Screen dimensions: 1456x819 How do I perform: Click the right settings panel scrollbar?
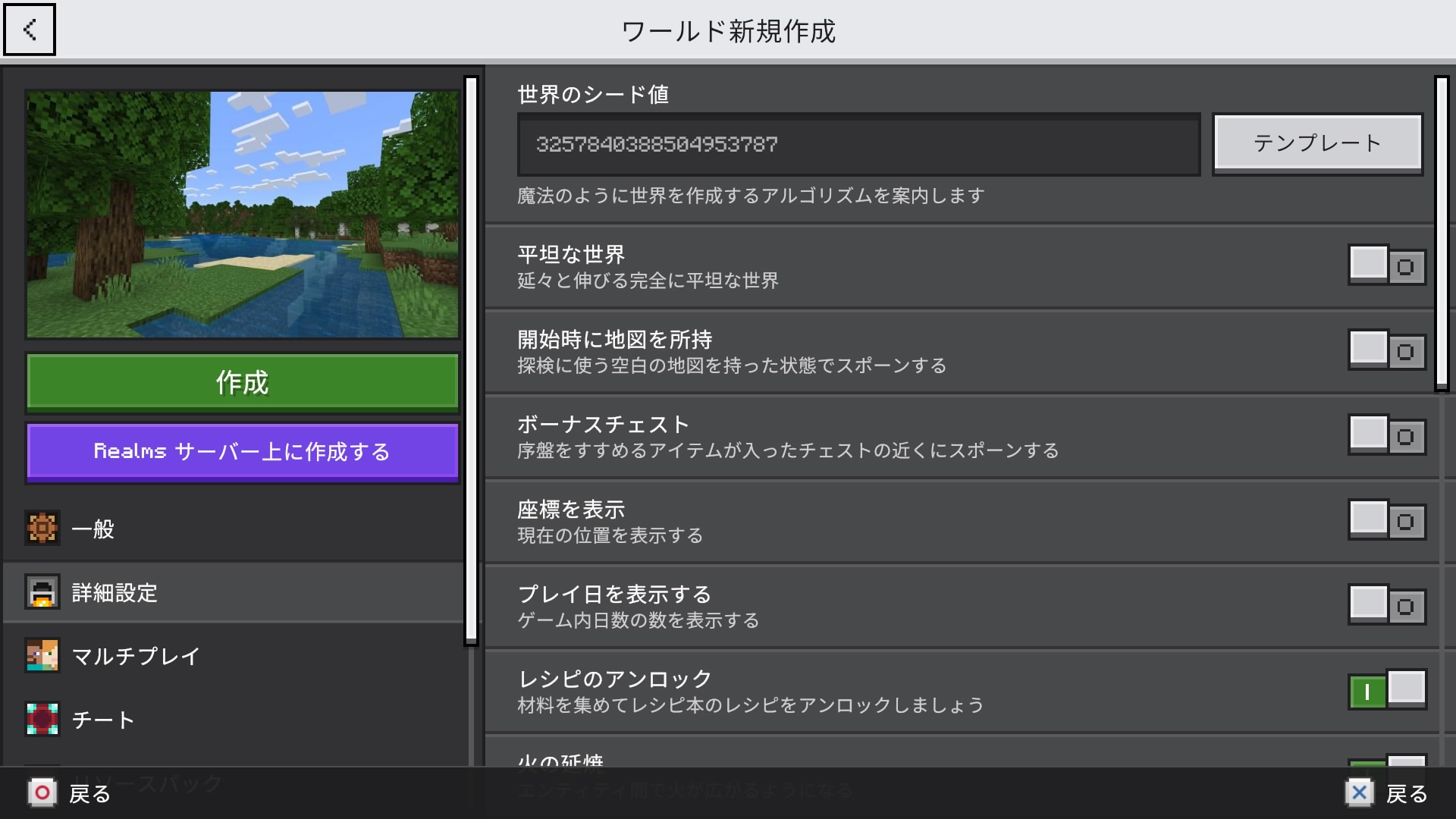click(1442, 234)
